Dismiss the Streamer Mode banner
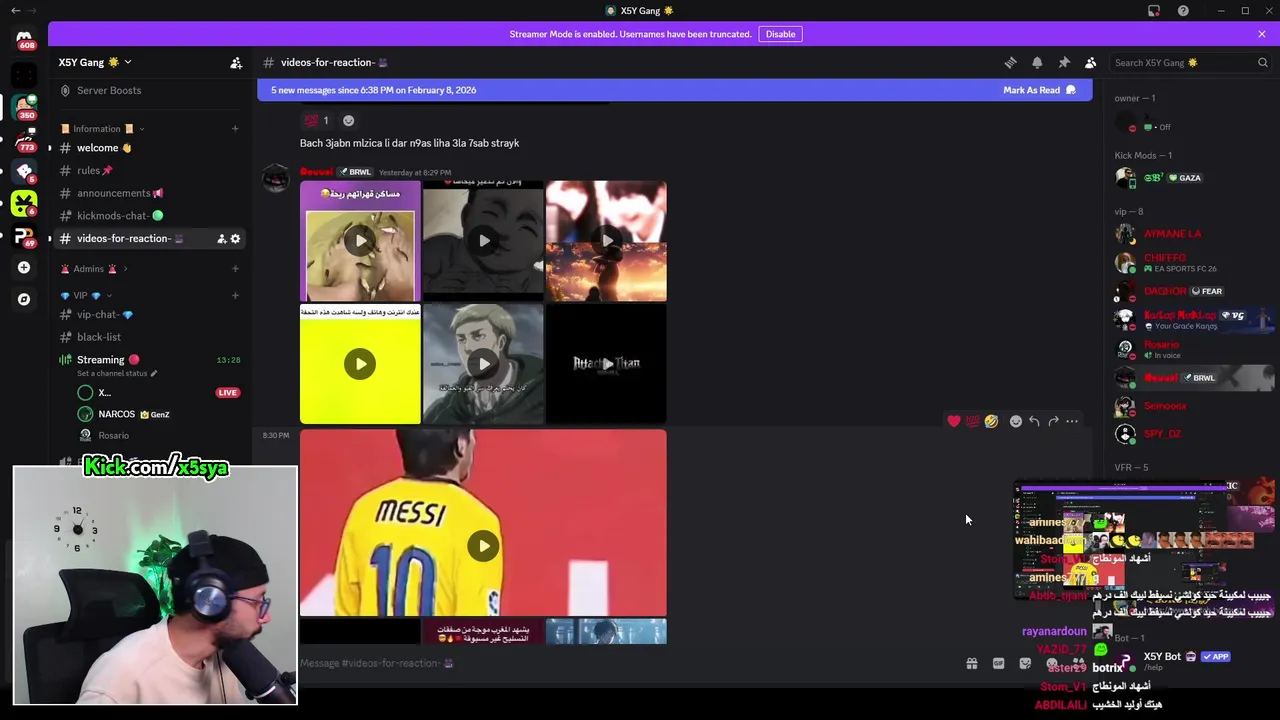 tap(1262, 34)
